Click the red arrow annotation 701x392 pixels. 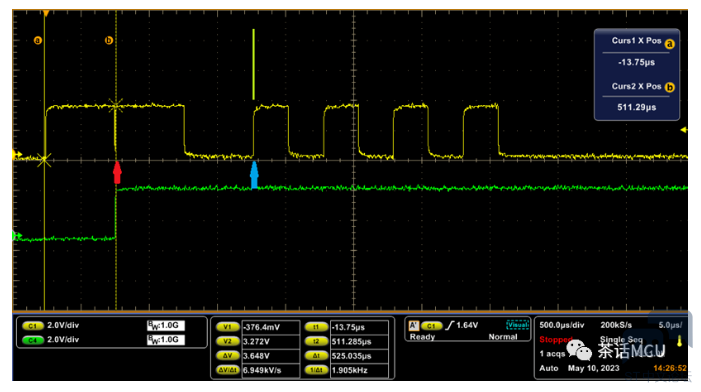(117, 173)
